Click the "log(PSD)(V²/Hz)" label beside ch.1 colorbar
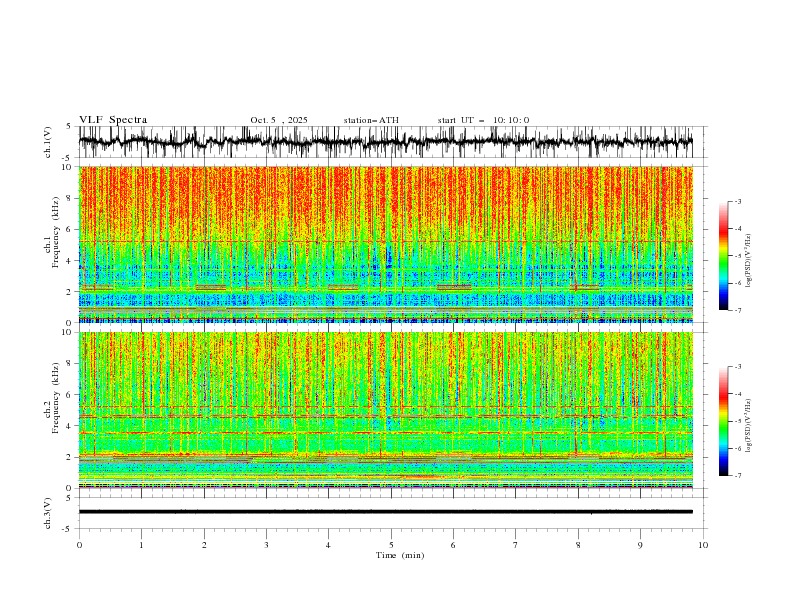The height and width of the screenshot is (612, 792). [748, 261]
